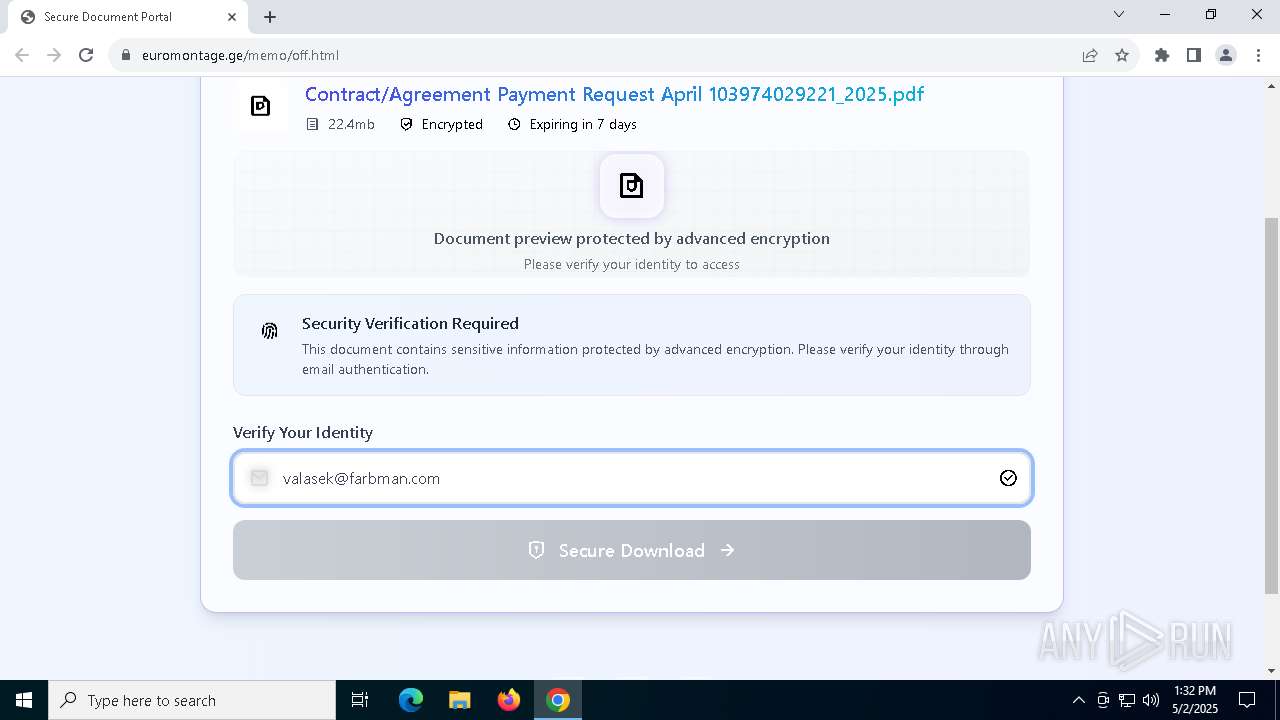Open File Explorer from taskbar
The image size is (1280, 720).
[x=459, y=700]
